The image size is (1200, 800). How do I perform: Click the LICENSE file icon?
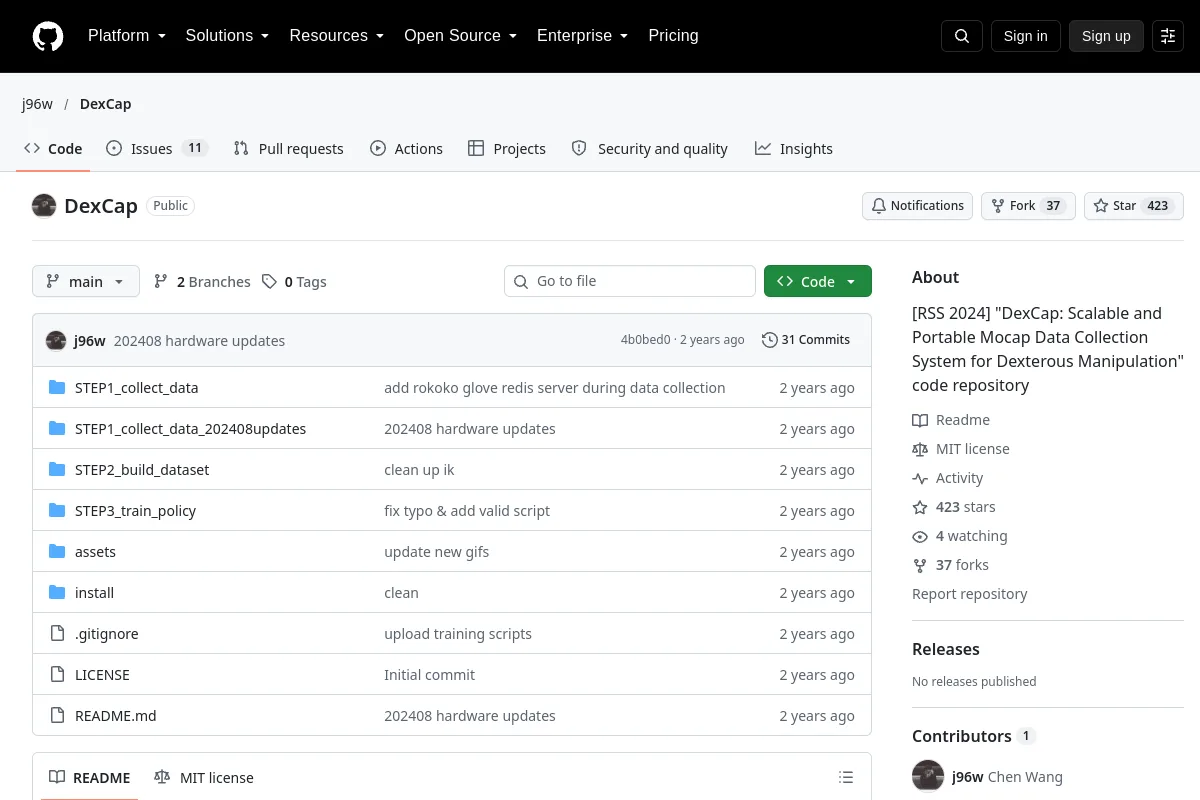click(57, 675)
